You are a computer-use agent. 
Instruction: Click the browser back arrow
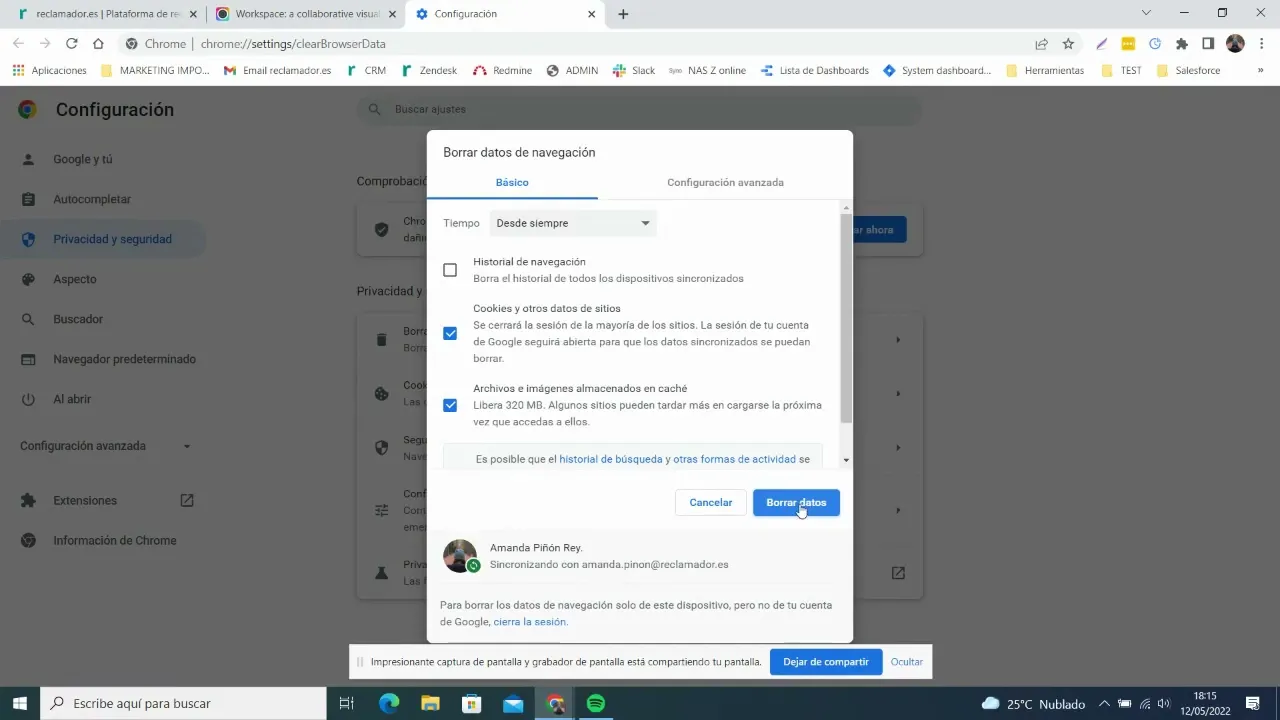pyautogui.click(x=18, y=43)
